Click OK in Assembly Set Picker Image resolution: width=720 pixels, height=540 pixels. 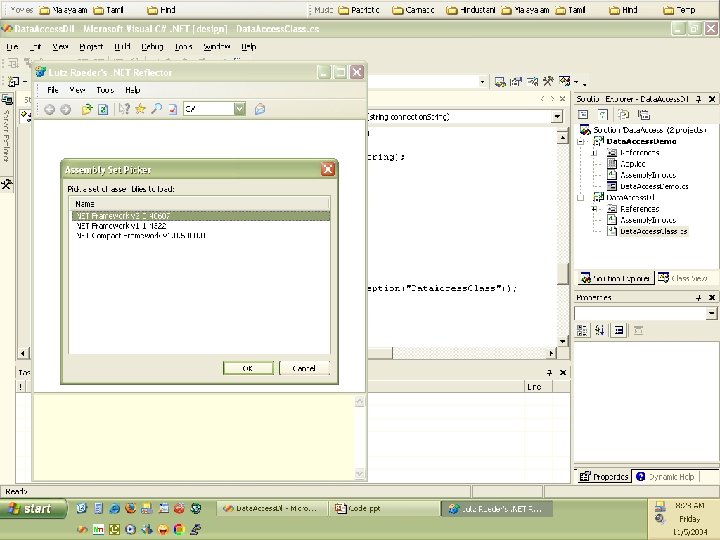click(247, 368)
